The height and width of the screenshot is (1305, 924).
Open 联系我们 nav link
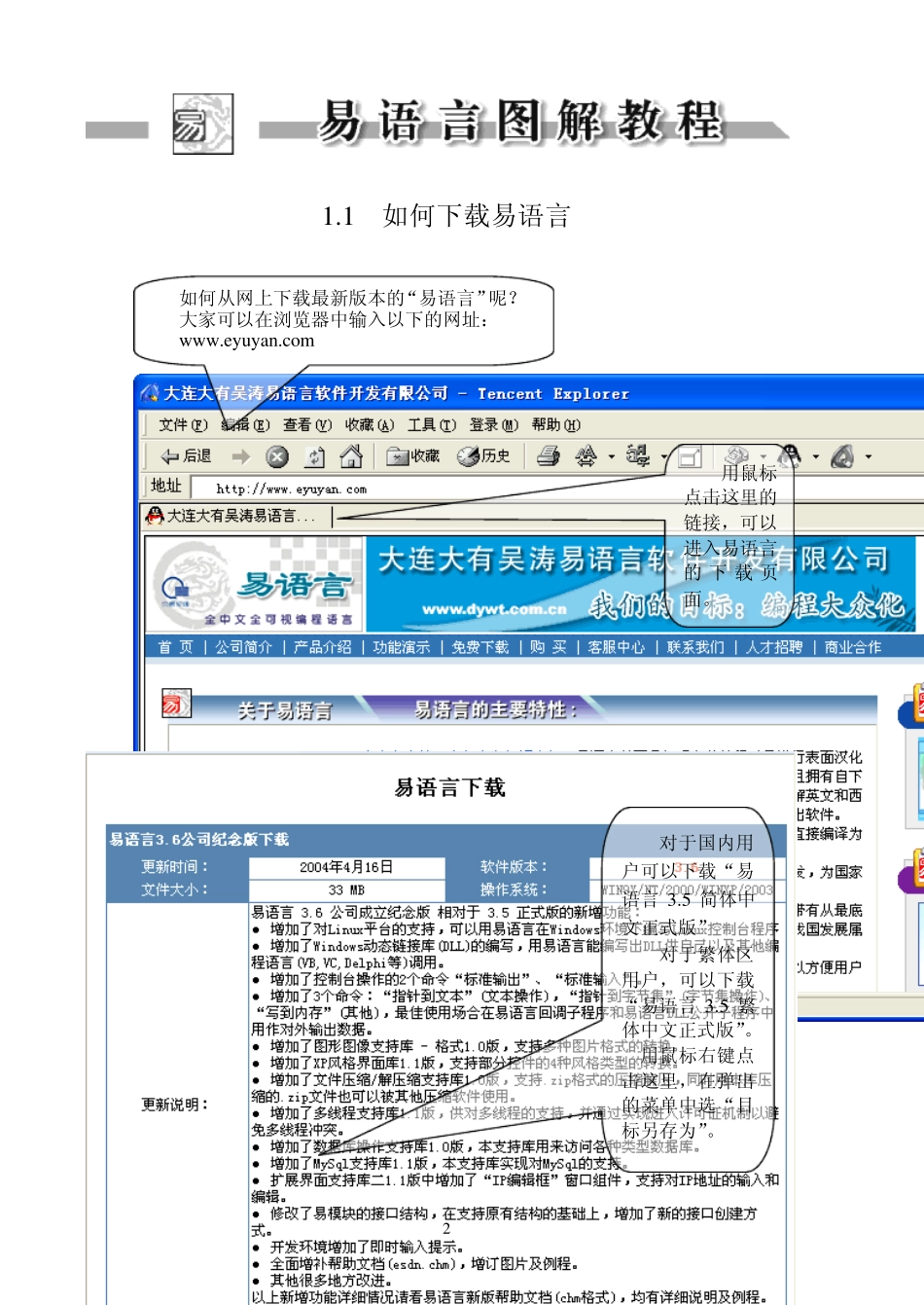coord(695,647)
